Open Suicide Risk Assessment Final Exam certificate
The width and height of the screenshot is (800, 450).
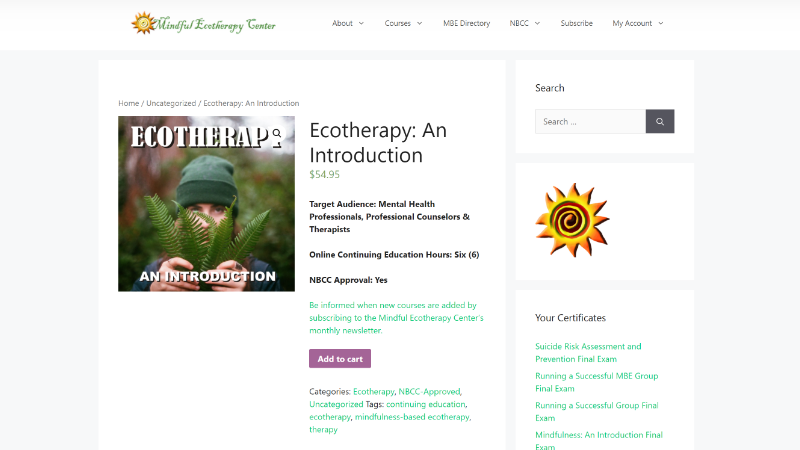pyautogui.click(x=588, y=353)
